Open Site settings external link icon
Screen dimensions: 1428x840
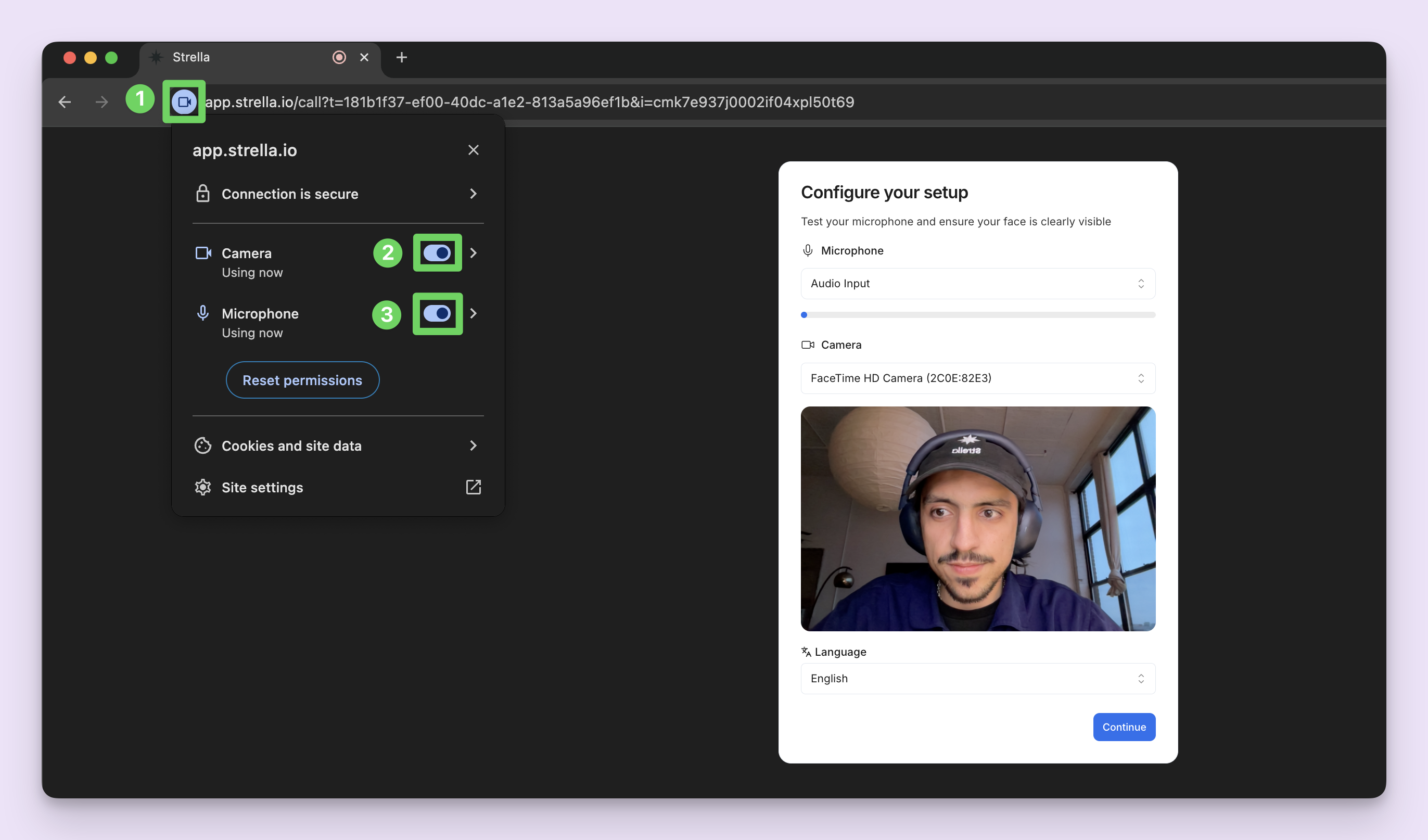[x=473, y=487]
